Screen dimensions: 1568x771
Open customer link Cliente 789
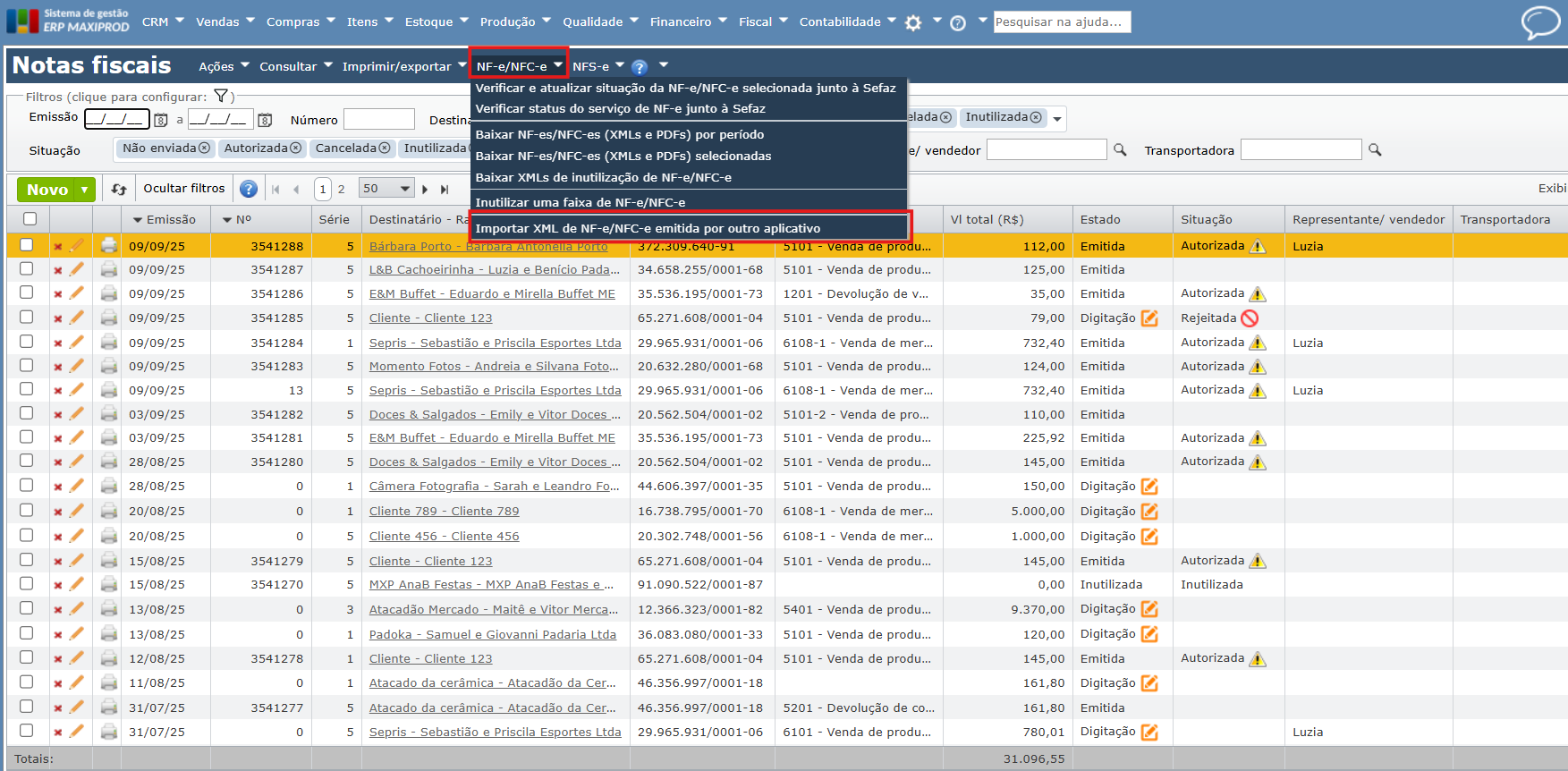(x=445, y=512)
